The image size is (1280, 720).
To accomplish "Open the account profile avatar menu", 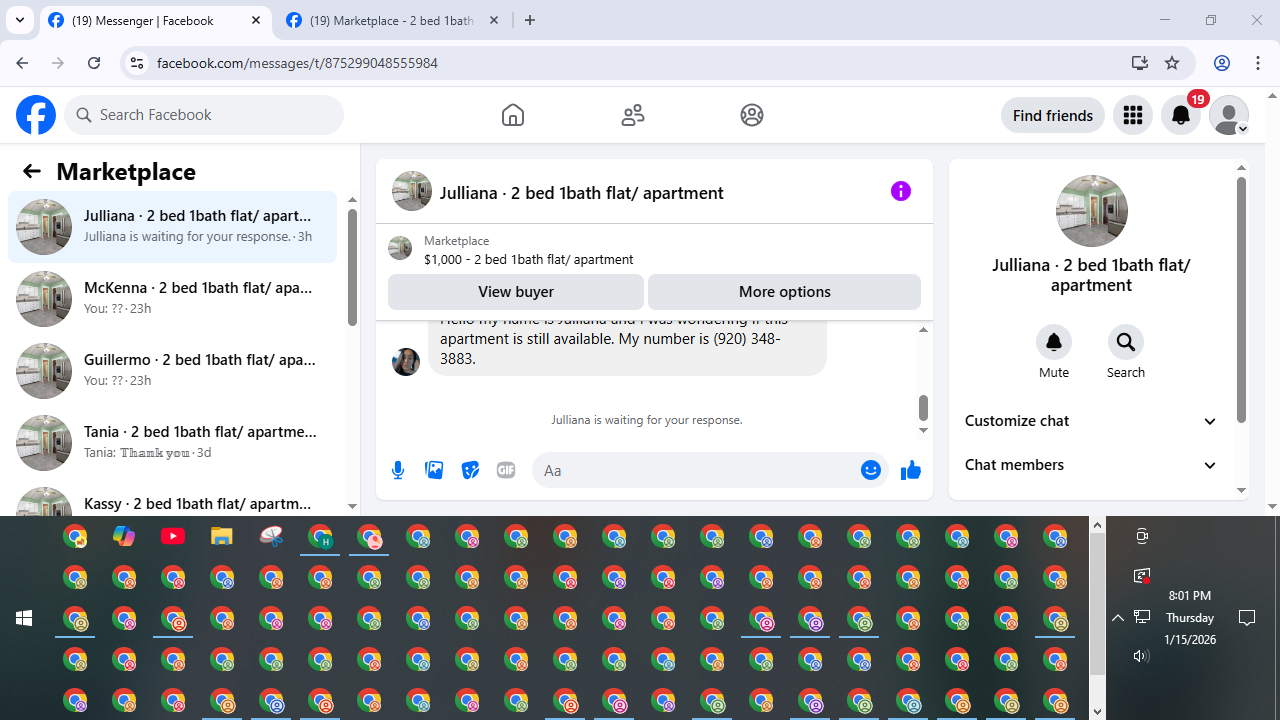I will tap(1229, 115).
